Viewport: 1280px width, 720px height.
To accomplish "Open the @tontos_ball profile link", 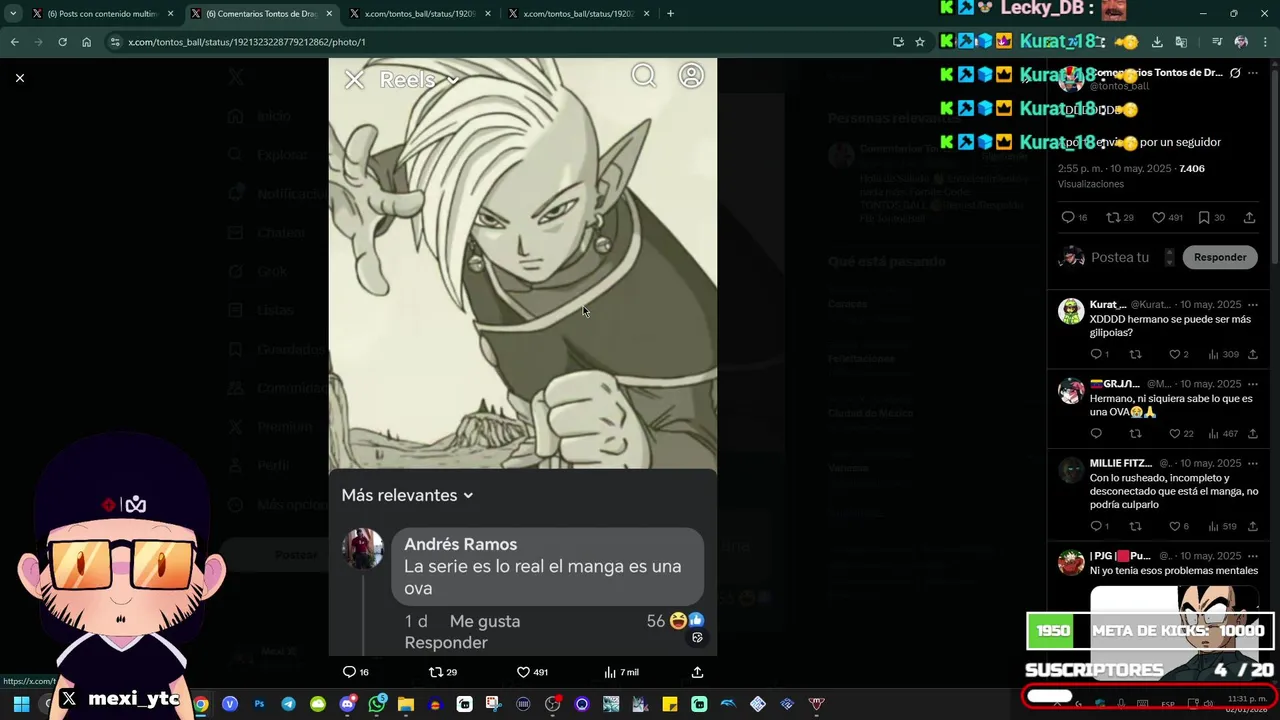I will point(1119,86).
